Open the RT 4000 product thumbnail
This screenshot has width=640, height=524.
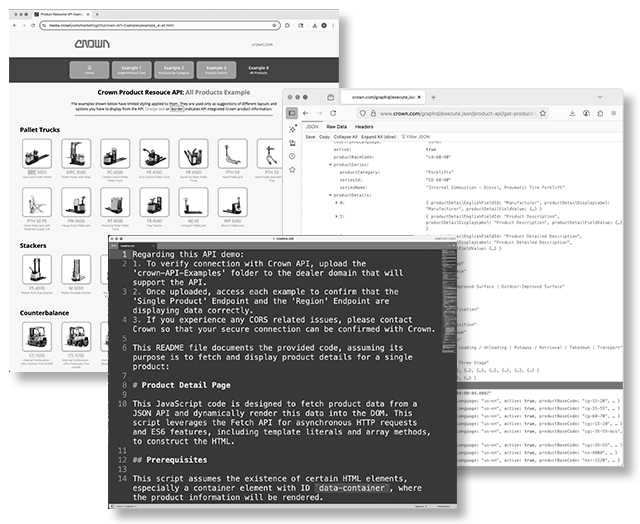(115, 202)
